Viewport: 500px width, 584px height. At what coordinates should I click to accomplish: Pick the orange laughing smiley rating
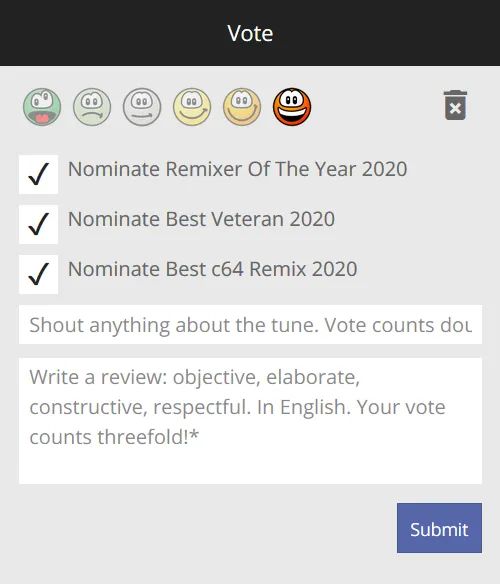pos(292,107)
